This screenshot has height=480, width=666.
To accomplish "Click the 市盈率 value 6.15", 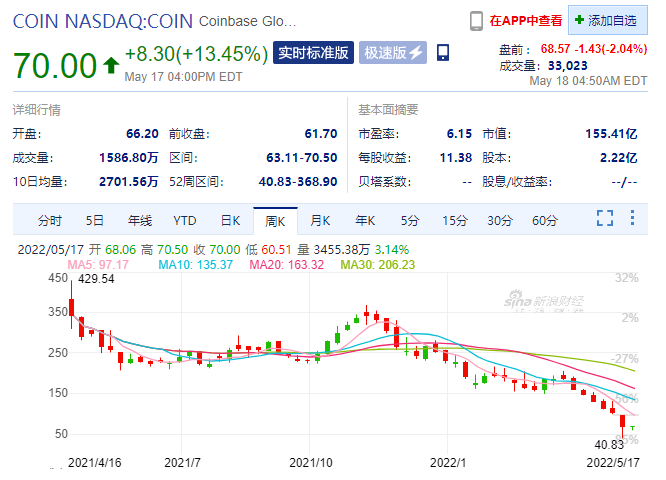I will (459, 134).
